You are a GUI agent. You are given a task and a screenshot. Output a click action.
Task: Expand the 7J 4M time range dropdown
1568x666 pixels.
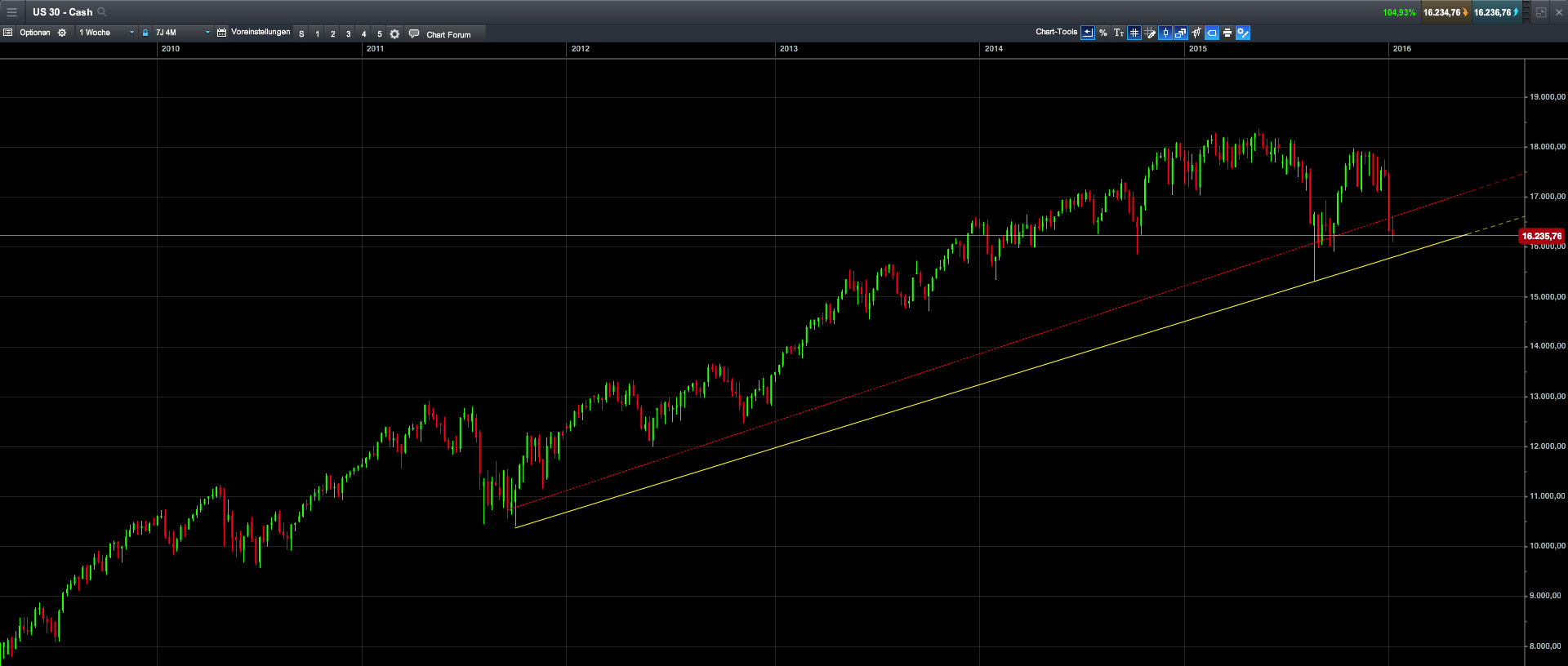[x=183, y=33]
